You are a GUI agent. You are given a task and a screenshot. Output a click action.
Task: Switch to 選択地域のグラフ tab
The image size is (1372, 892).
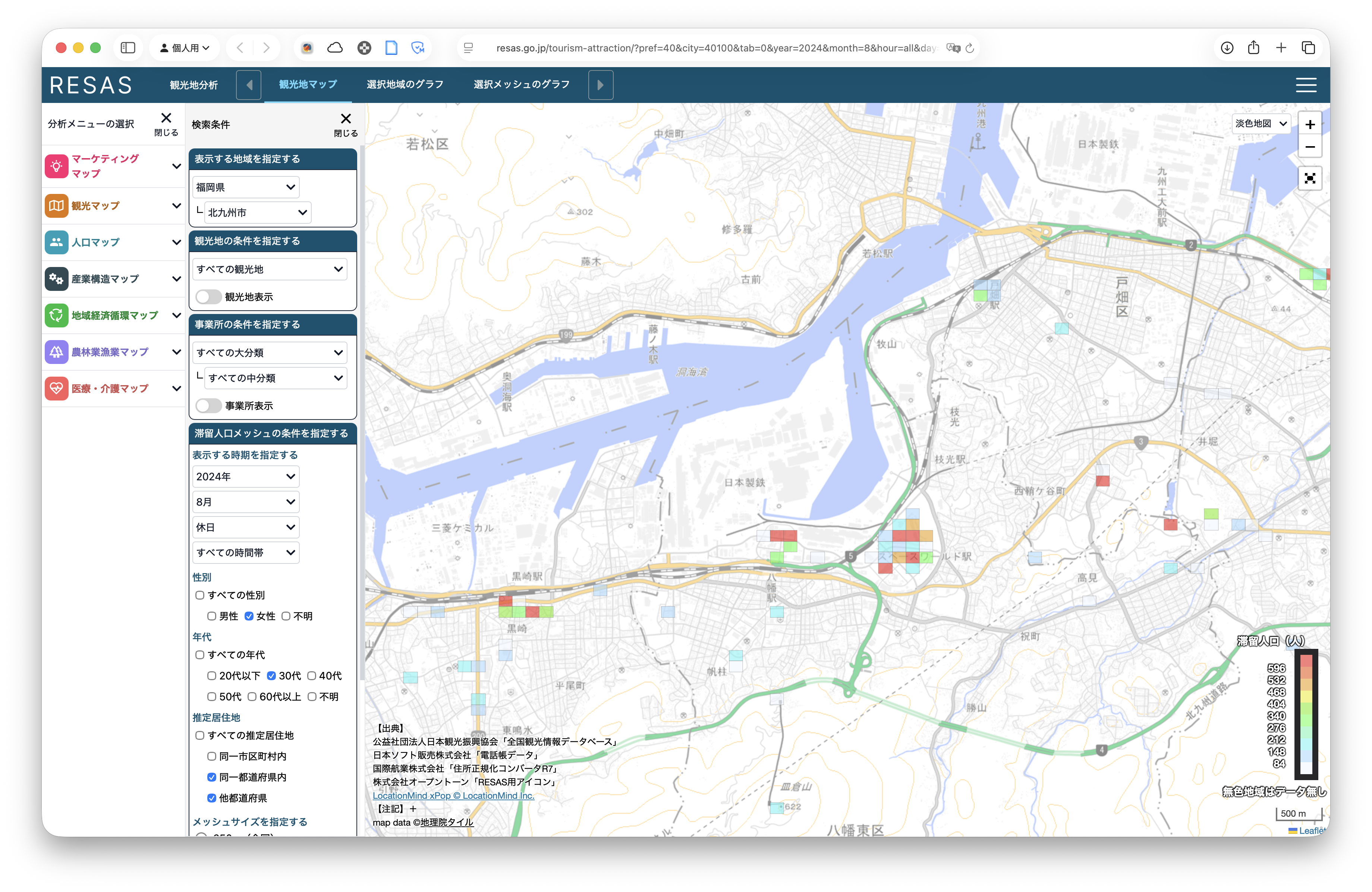[x=405, y=84]
